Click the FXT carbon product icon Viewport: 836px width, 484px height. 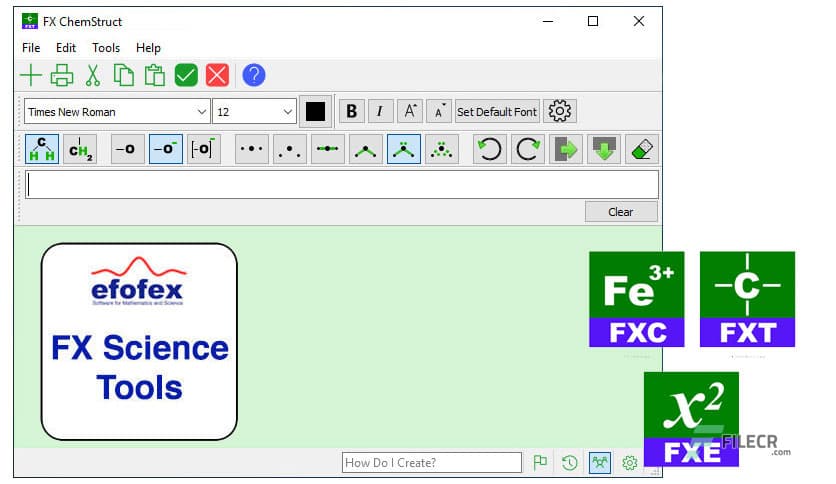tap(747, 299)
